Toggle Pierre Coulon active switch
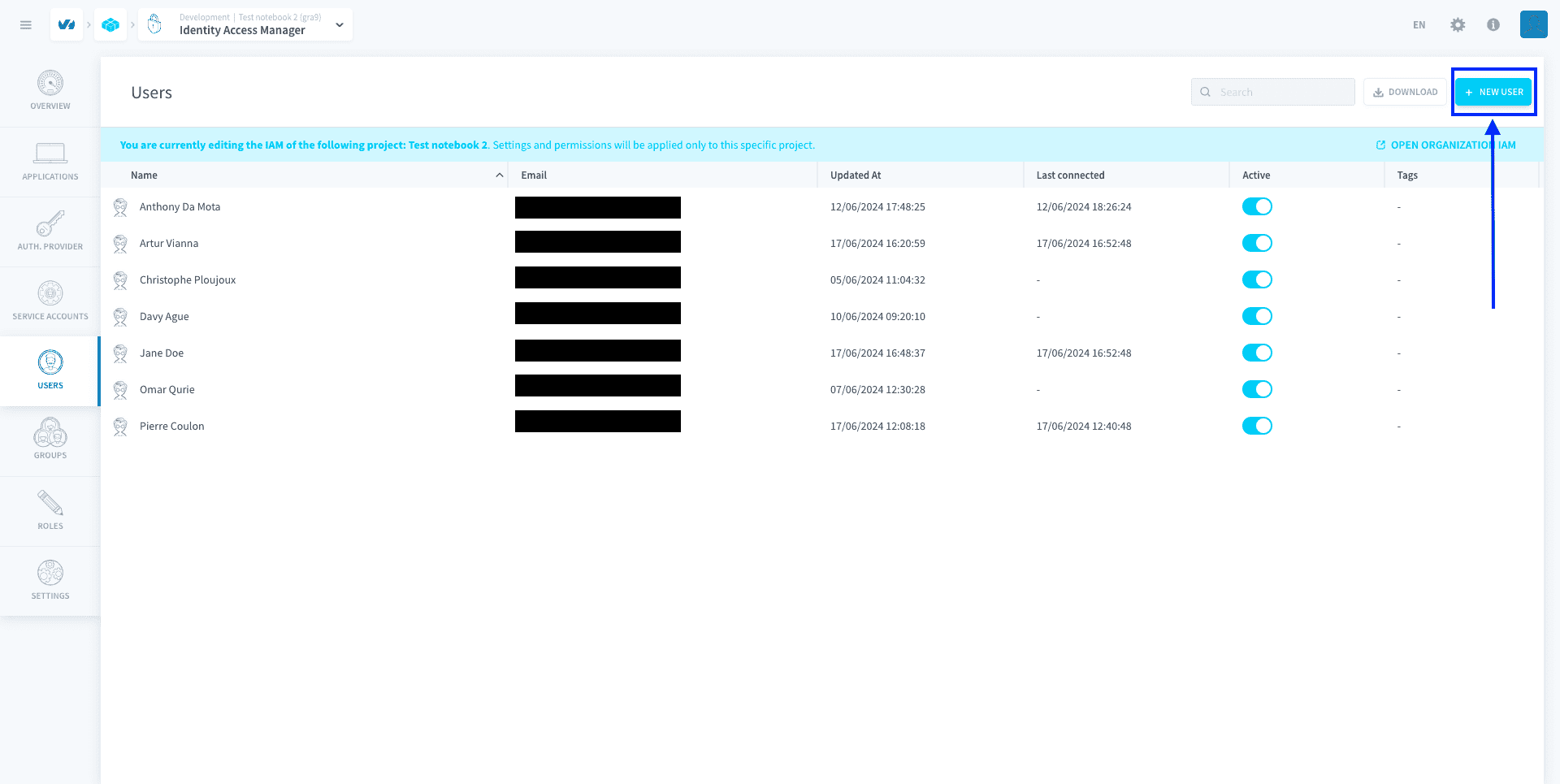 point(1257,426)
